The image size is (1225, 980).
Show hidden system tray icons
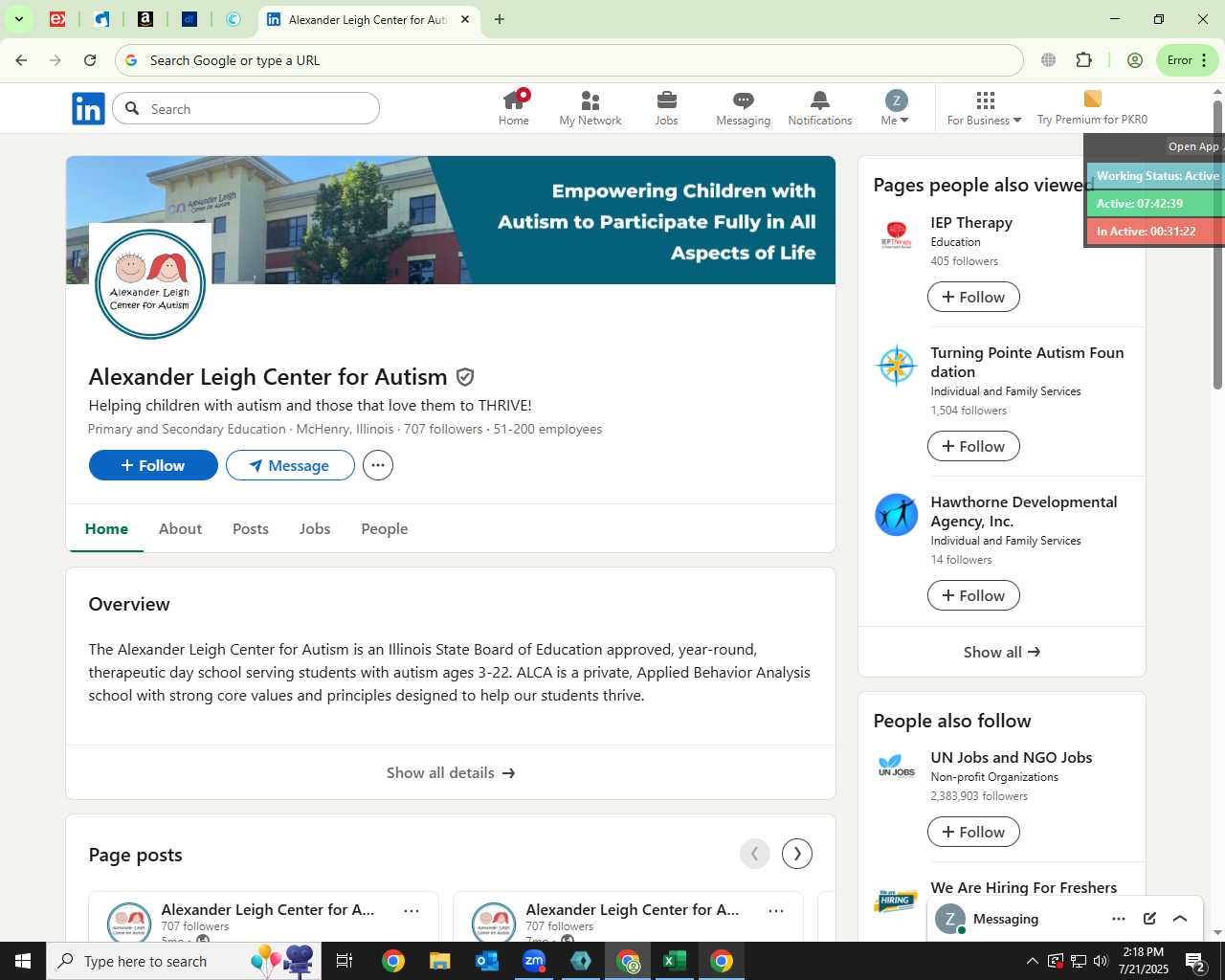[1032, 961]
